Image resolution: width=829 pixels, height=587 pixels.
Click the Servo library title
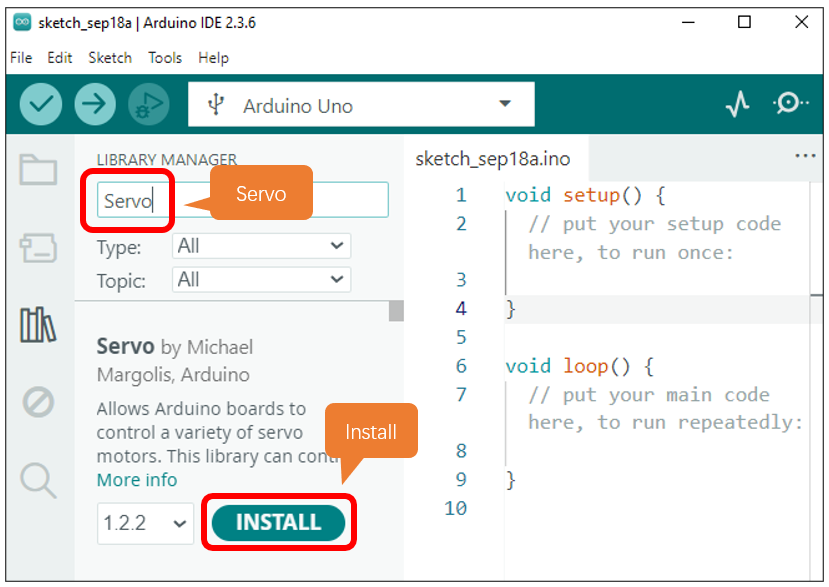[x=125, y=346]
